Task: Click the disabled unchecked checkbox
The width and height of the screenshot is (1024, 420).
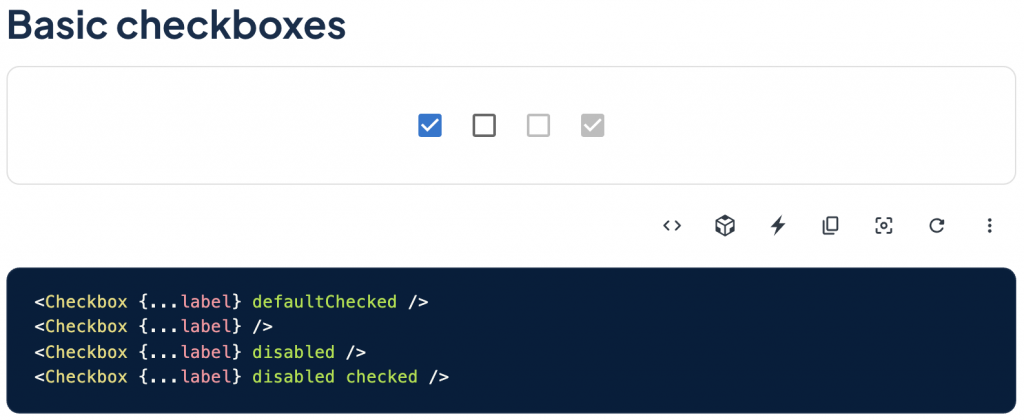Action: [538, 126]
